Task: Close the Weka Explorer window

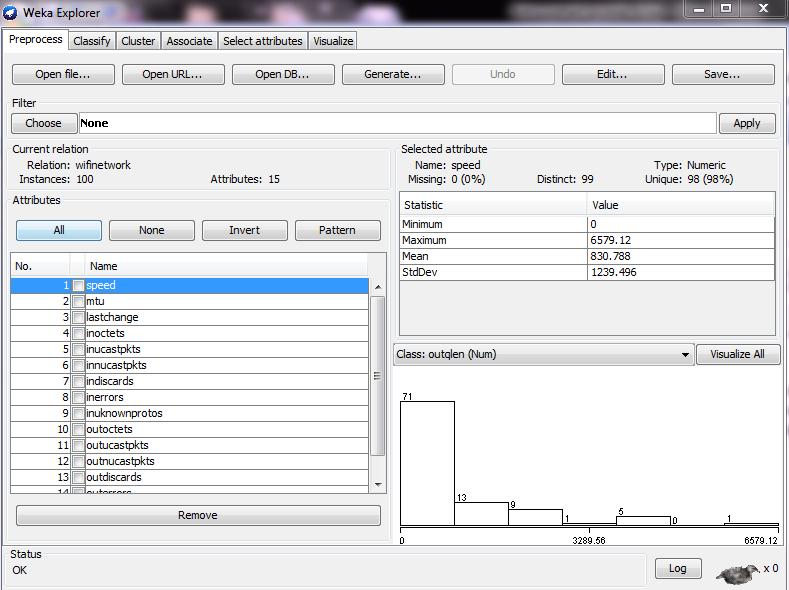Action: [763, 9]
